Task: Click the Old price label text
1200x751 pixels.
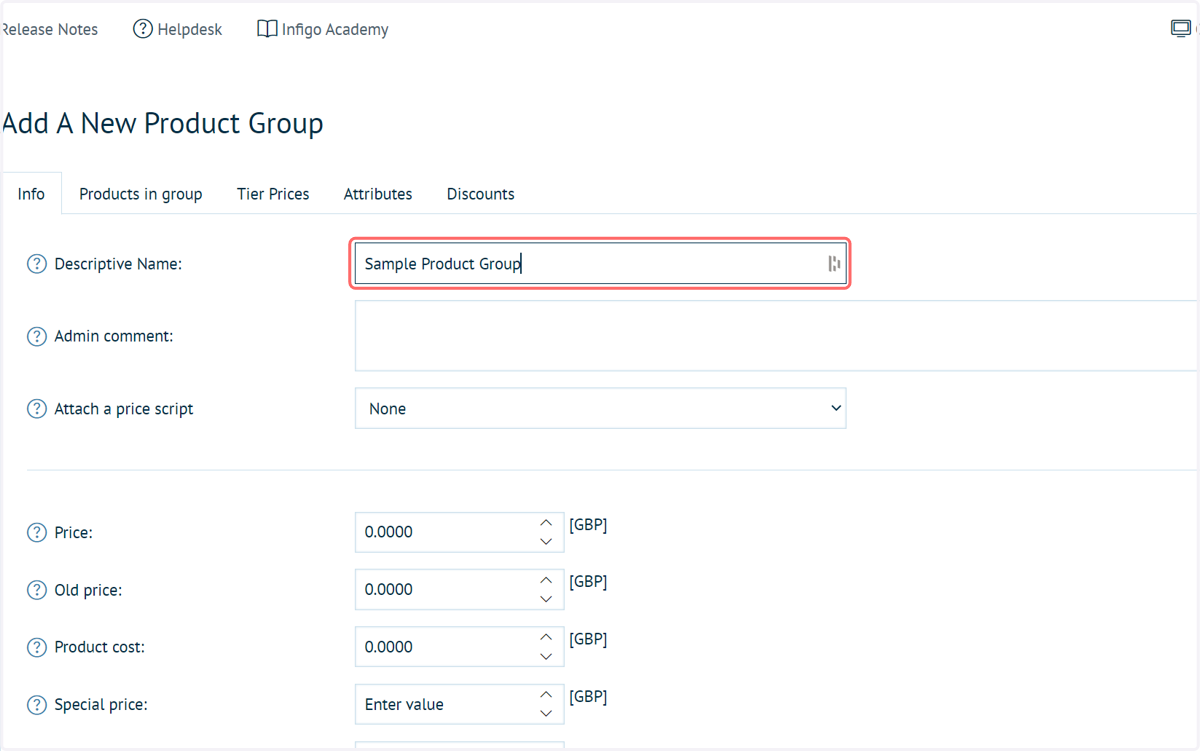Action: [x=88, y=590]
